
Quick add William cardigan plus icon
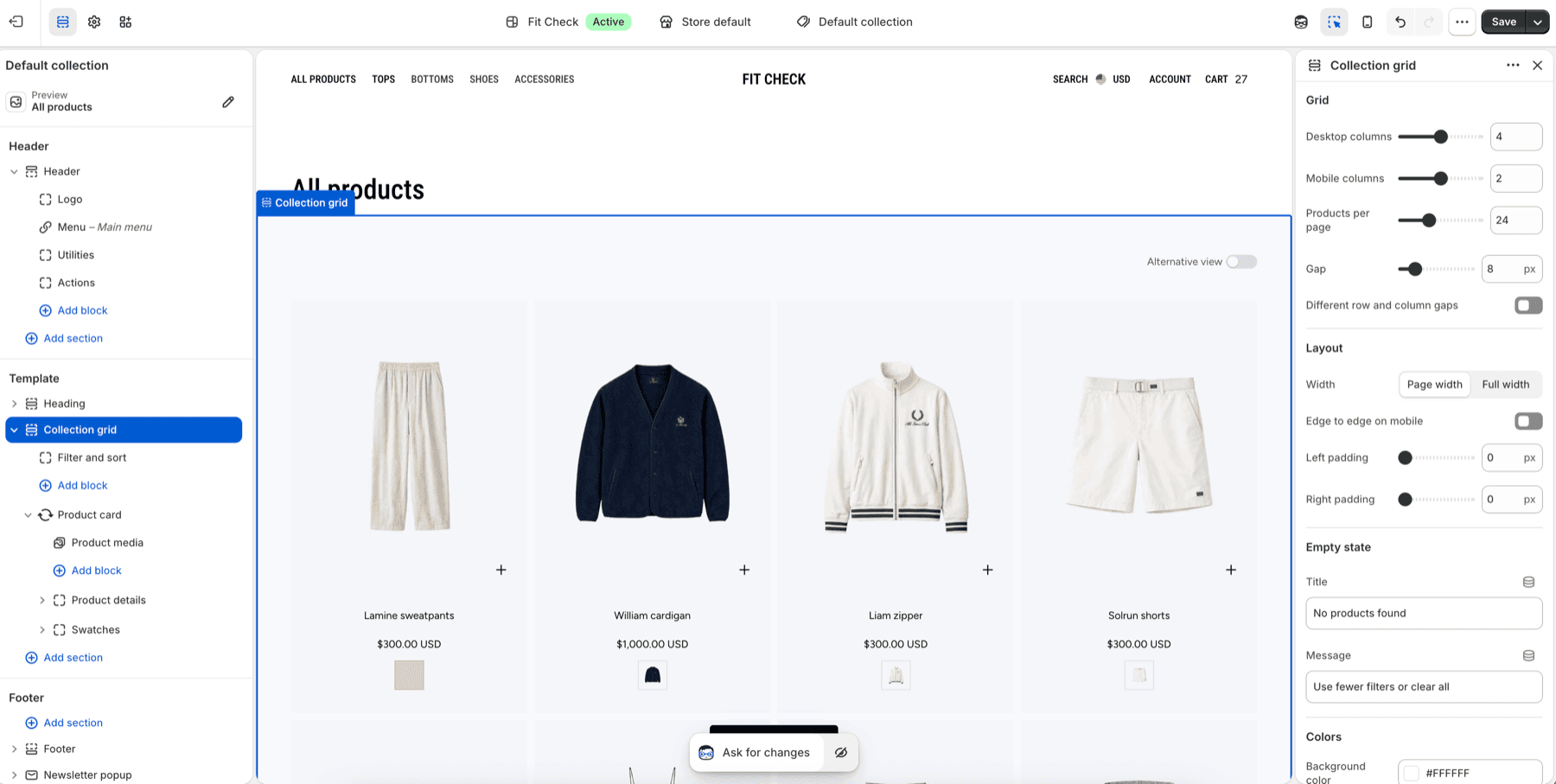click(x=744, y=570)
